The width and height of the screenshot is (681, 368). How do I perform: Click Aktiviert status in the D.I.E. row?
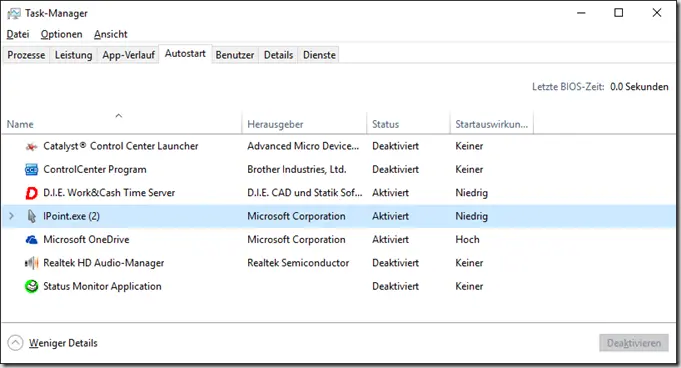[x=390, y=193]
